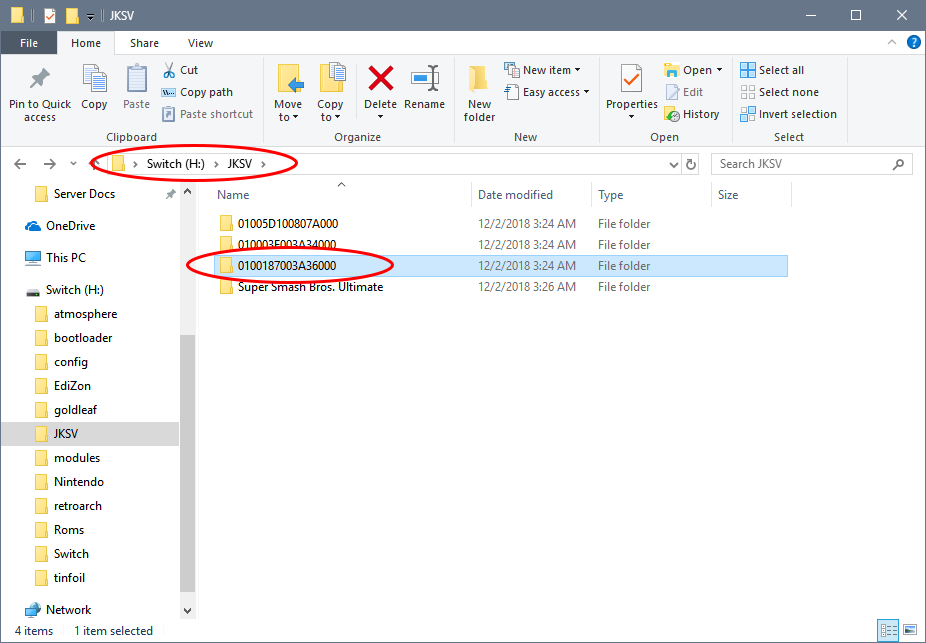Click Invert selection in Select group

coord(788,114)
